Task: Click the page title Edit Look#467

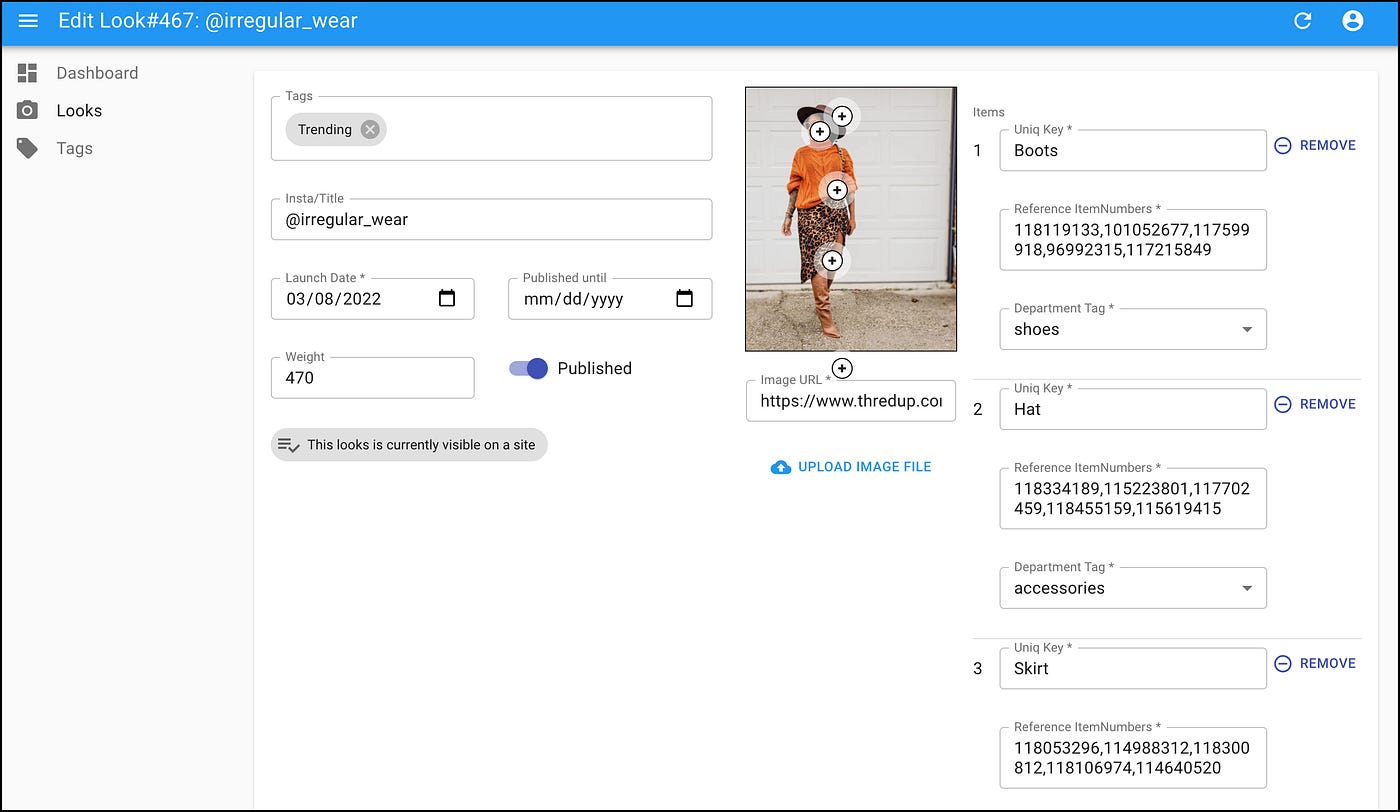Action: (x=208, y=20)
